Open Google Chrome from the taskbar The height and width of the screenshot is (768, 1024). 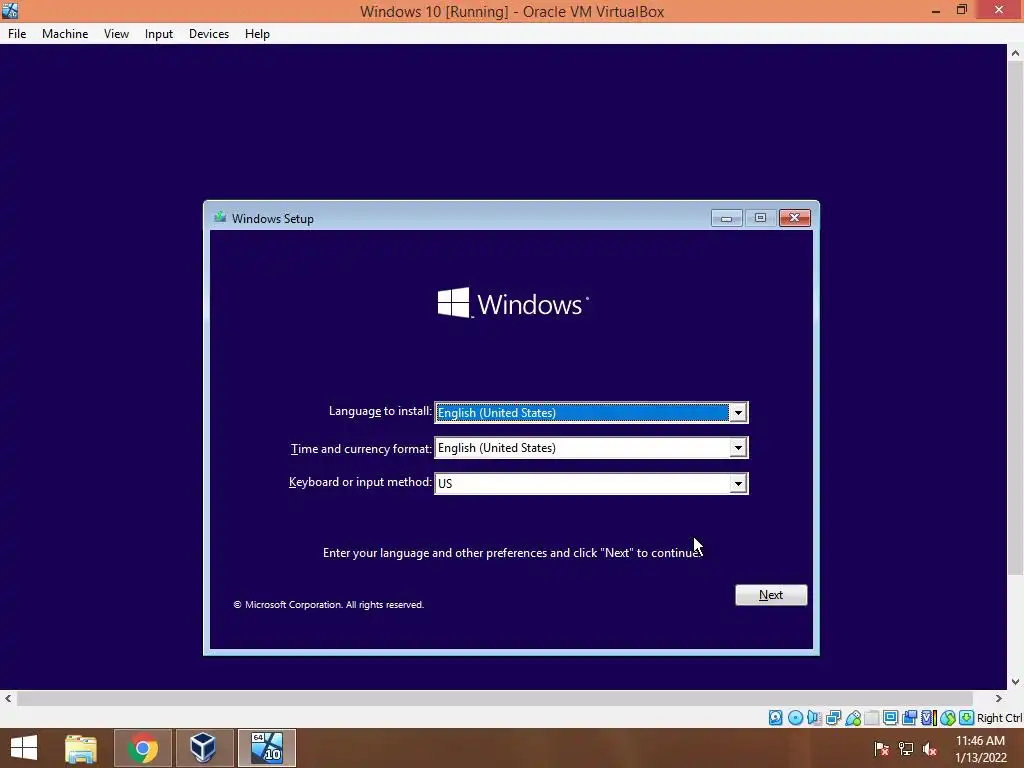tap(143, 748)
